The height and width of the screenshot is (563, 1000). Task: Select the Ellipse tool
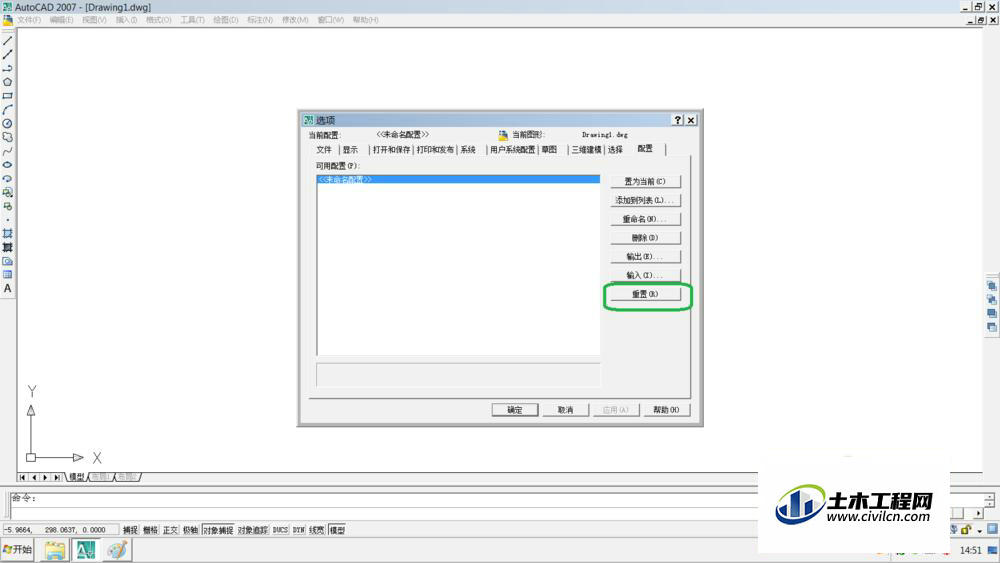click(8, 165)
